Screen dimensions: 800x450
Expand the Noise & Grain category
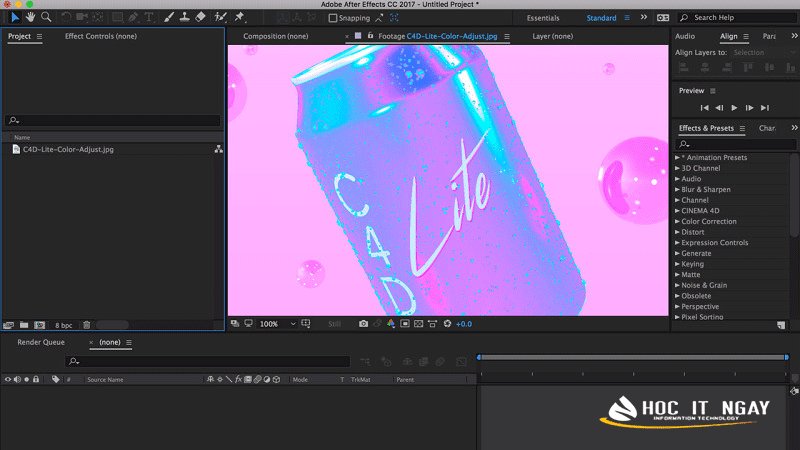click(678, 285)
